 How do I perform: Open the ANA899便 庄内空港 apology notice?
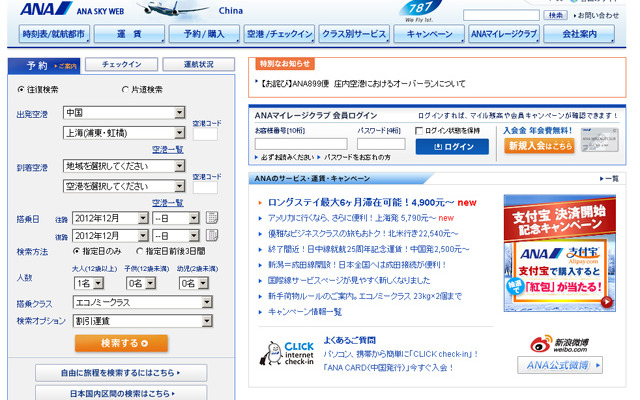point(362,84)
